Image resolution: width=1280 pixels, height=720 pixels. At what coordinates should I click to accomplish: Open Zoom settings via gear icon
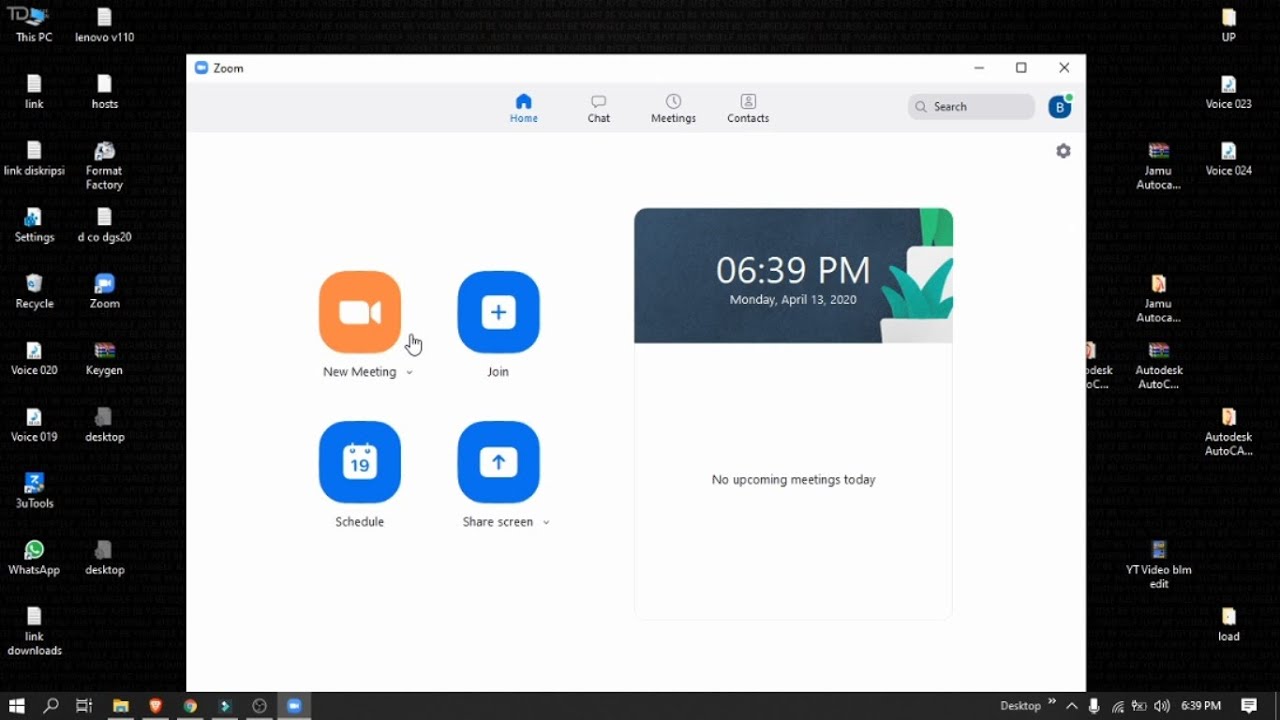(1063, 151)
